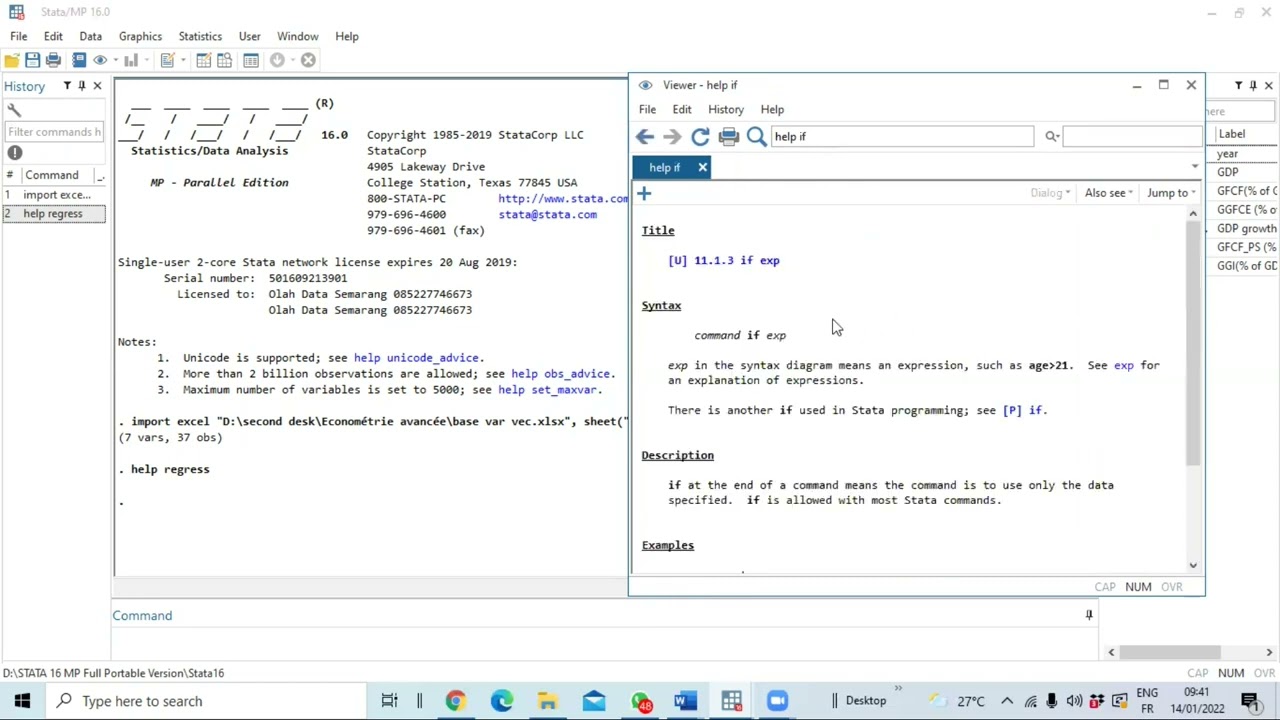The height and width of the screenshot is (720, 1280).
Task: Open the Viewer dropdown arrow in Stata toolbar
Action: pos(114,60)
